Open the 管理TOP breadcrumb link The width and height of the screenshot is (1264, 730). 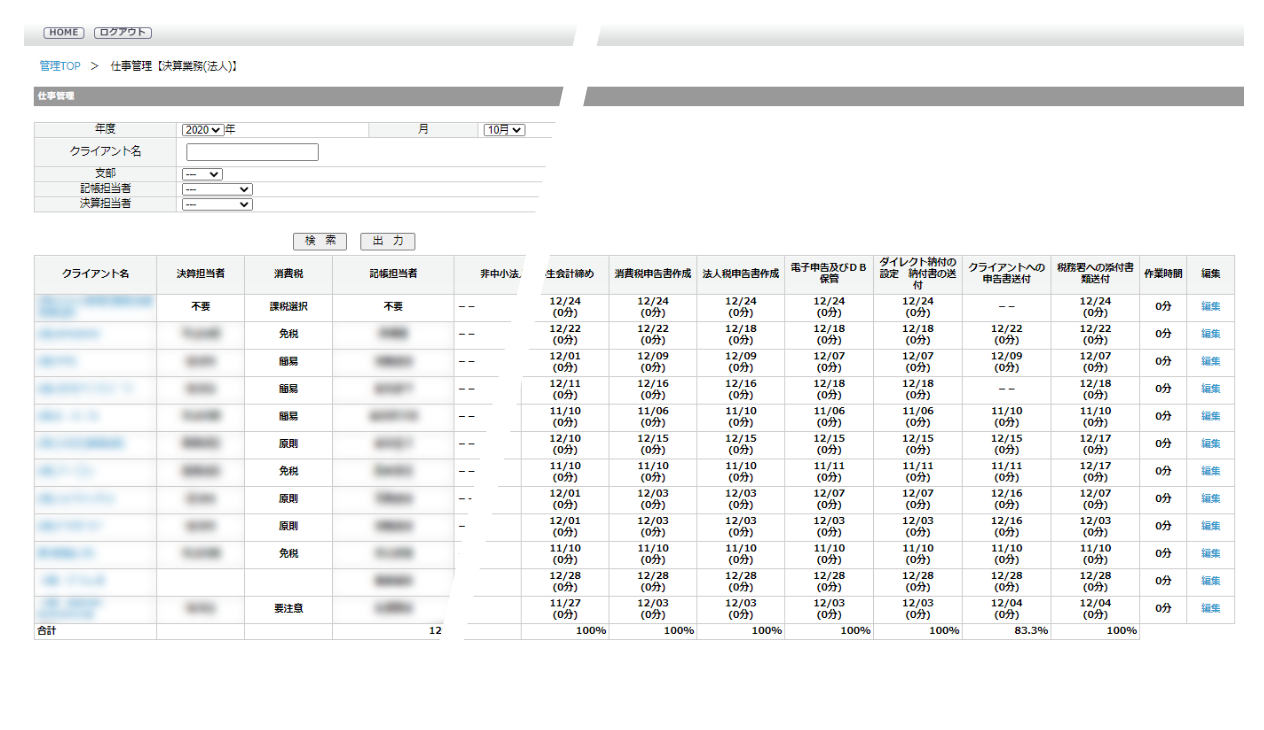[x=60, y=66]
